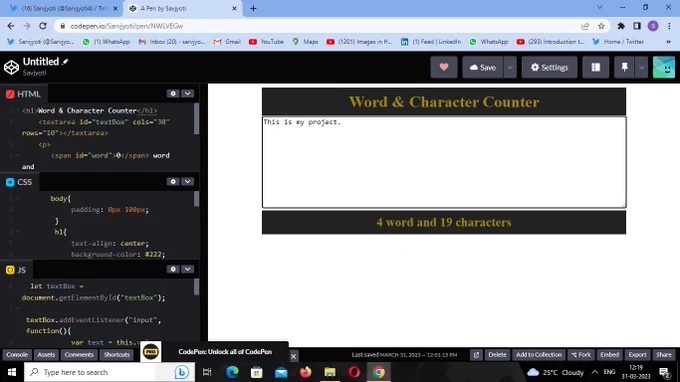This screenshot has height=382, width=680.
Task: Fork this pen
Action: click(x=581, y=355)
